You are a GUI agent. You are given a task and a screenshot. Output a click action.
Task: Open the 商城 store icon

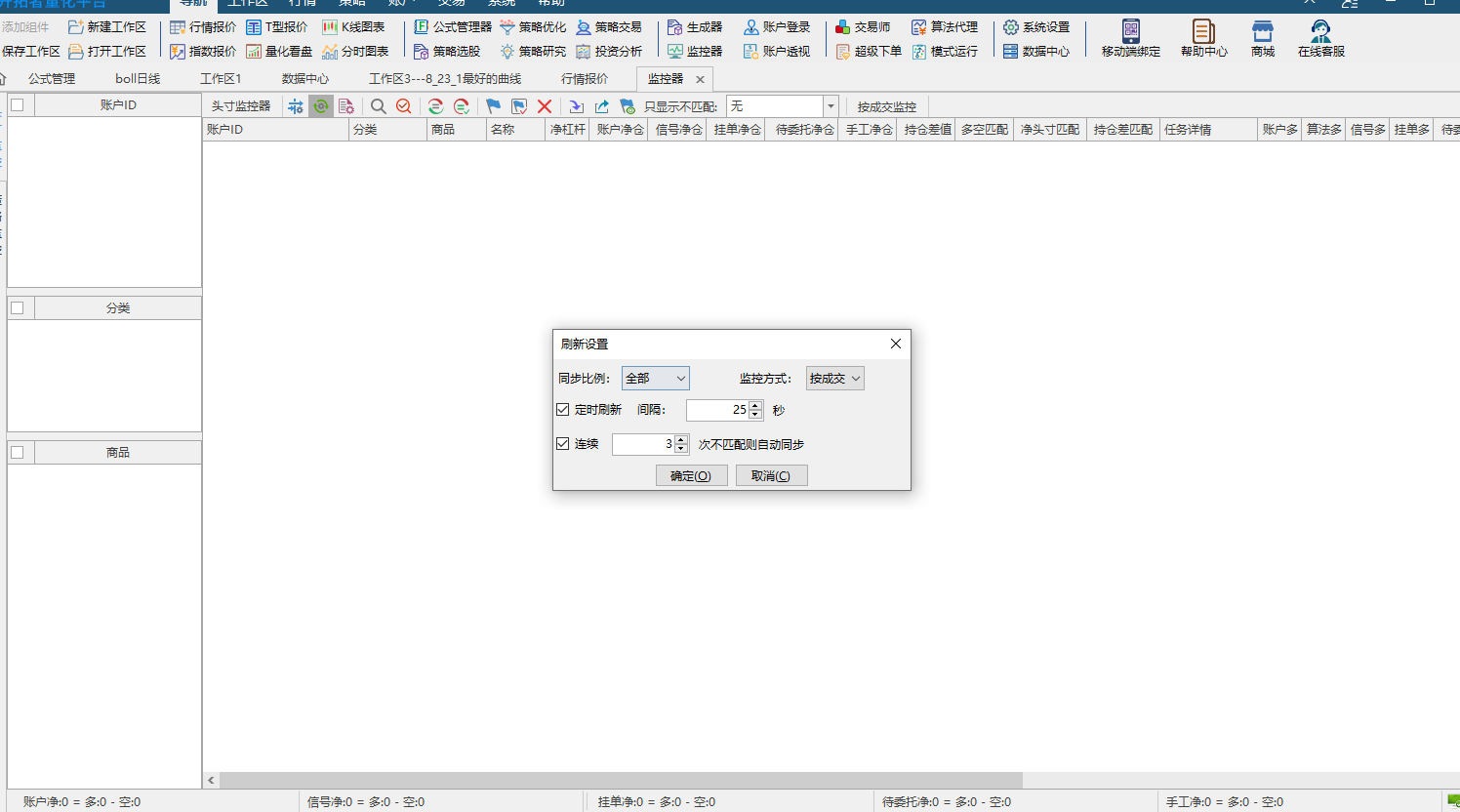(x=1263, y=39)
